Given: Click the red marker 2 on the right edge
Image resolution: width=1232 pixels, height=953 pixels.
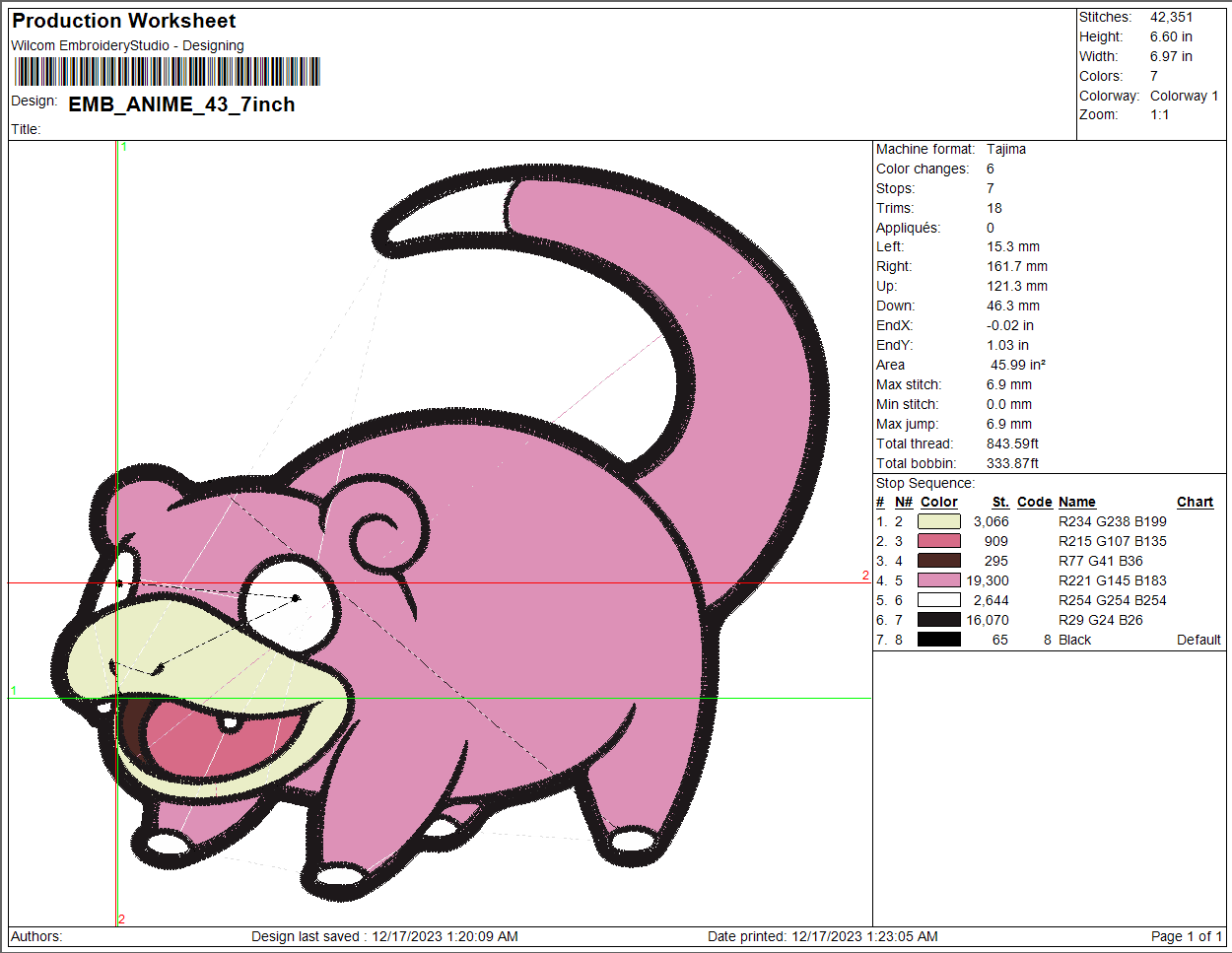Looking at the screenshot, I should point(865,576).
